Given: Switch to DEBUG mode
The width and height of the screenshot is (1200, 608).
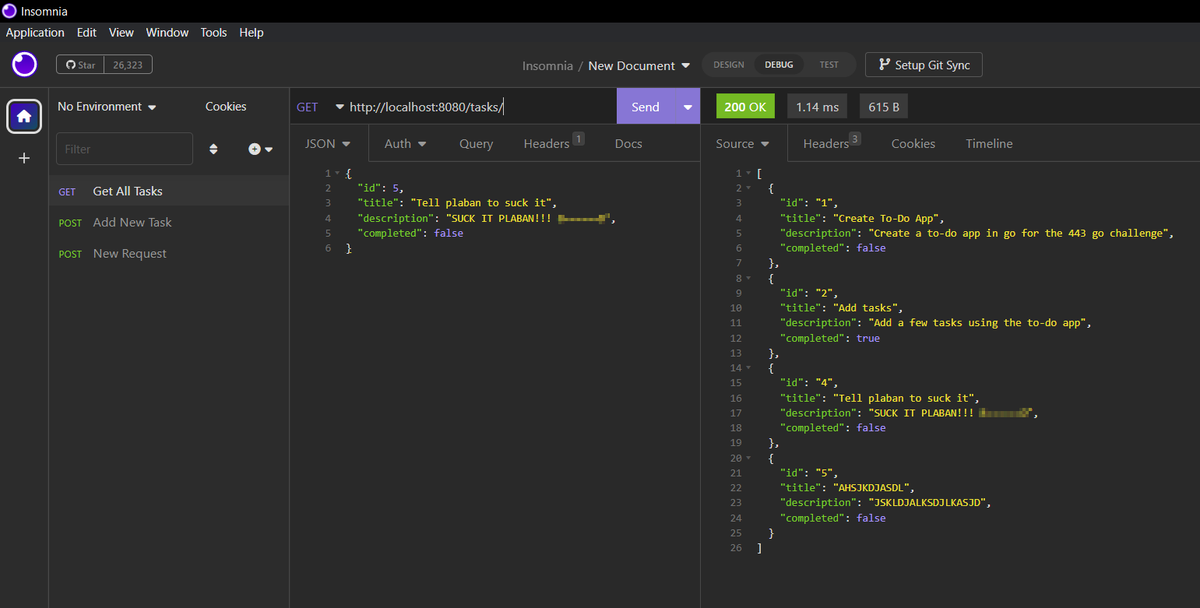Looking at the screenshot, I should point(779,65).
